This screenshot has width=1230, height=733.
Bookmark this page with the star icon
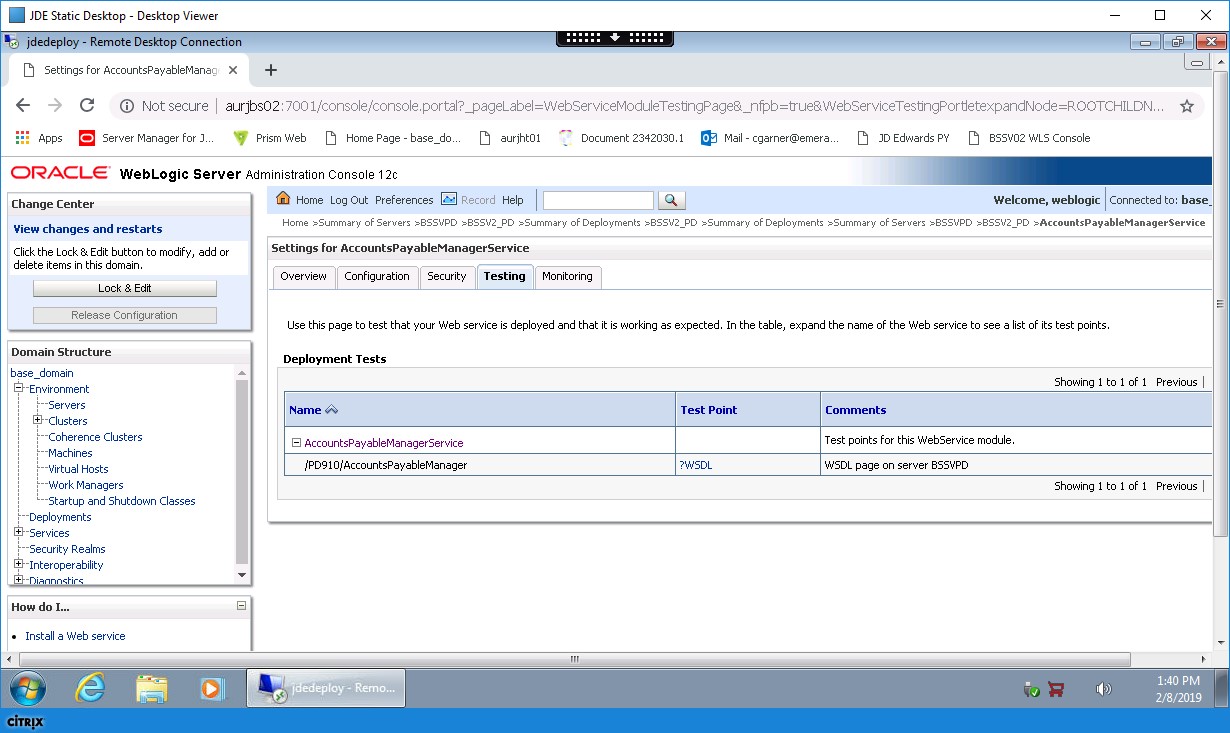point(1187,106)
